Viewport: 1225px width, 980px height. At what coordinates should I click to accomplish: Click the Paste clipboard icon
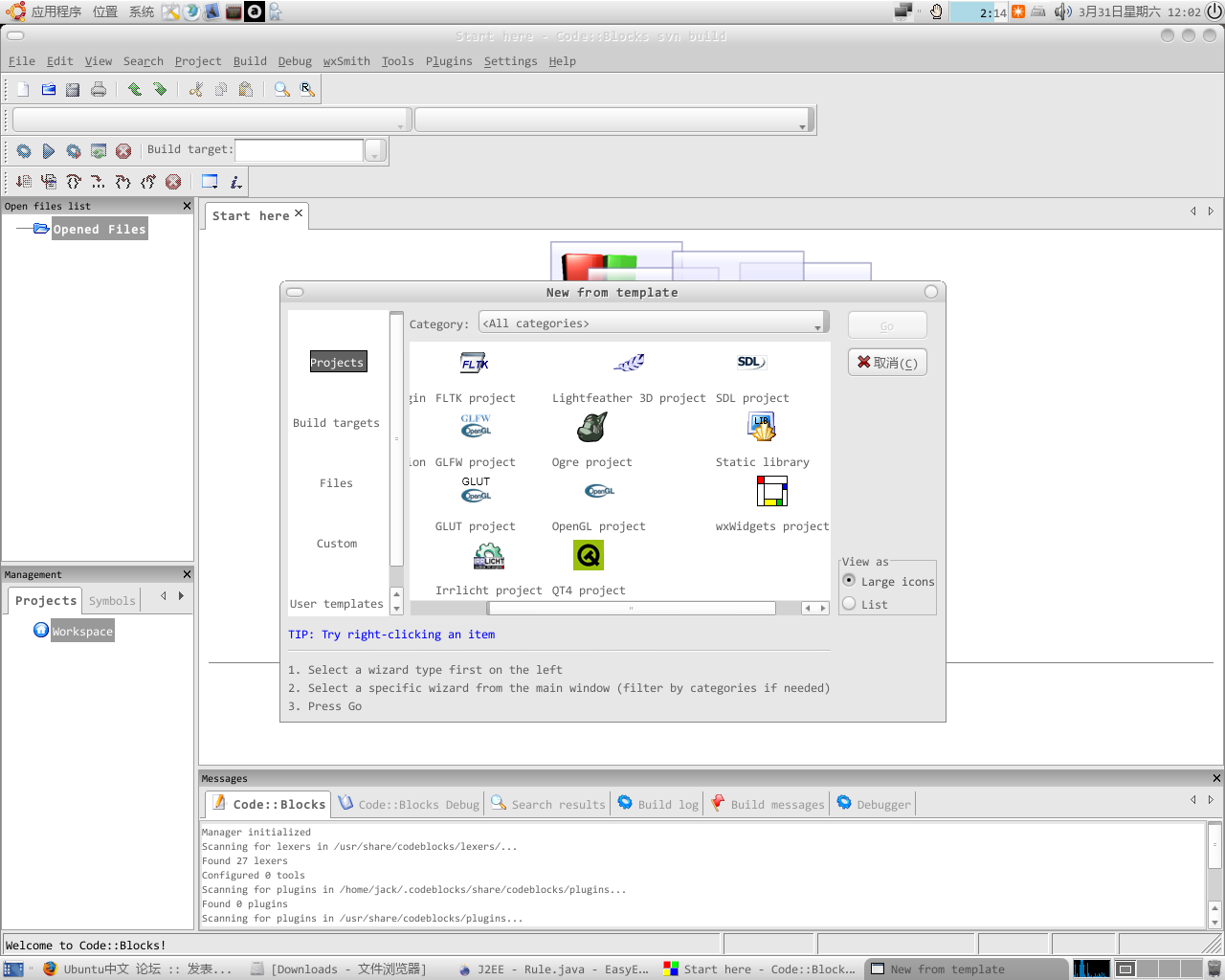pyautogui.click(x=246, y=89)
